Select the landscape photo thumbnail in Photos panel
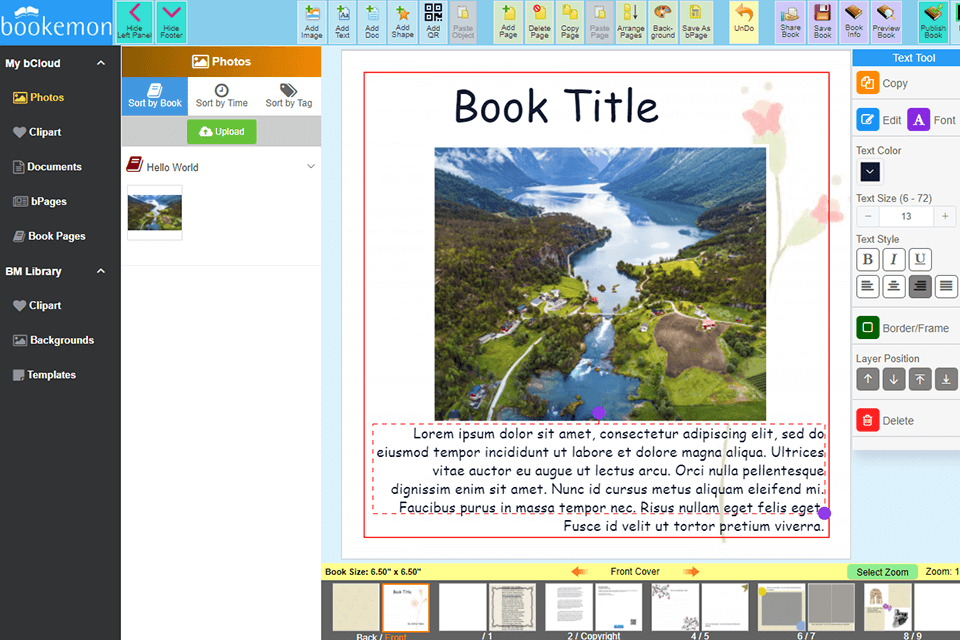Screen dimensions: 960x640 point(155,213)
